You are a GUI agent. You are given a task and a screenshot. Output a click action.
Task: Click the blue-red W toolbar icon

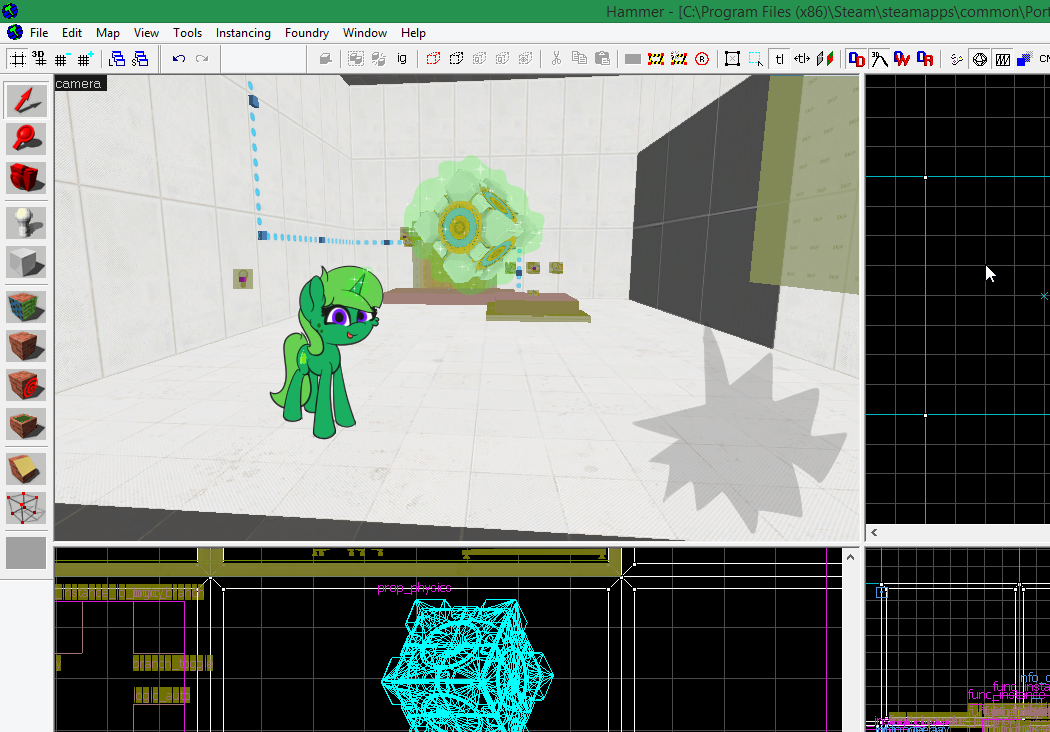[902, 59]
